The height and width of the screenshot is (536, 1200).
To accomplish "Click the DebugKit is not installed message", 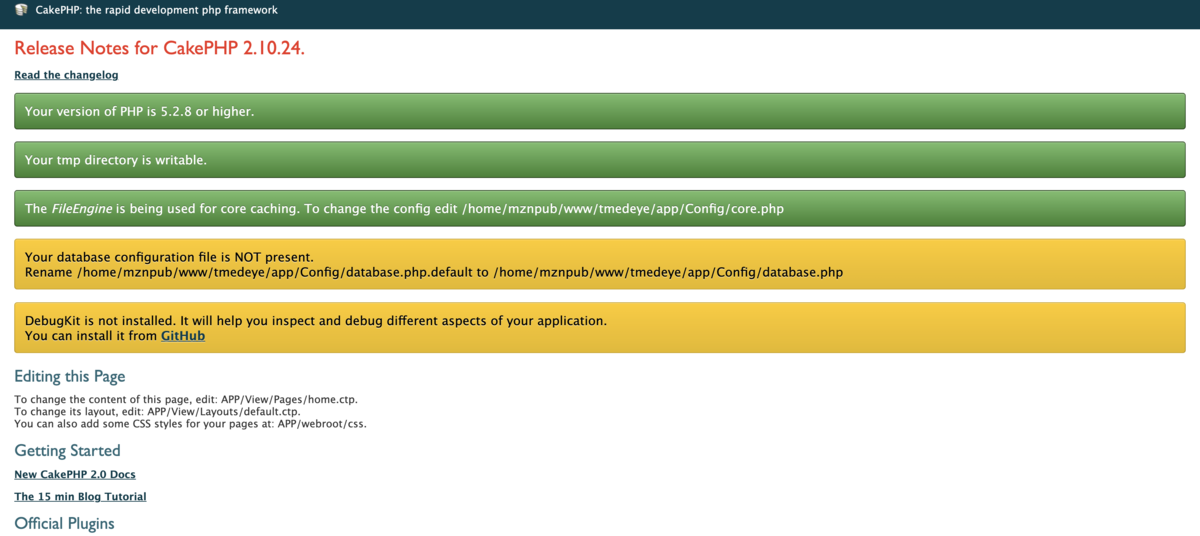I will 316,321.
